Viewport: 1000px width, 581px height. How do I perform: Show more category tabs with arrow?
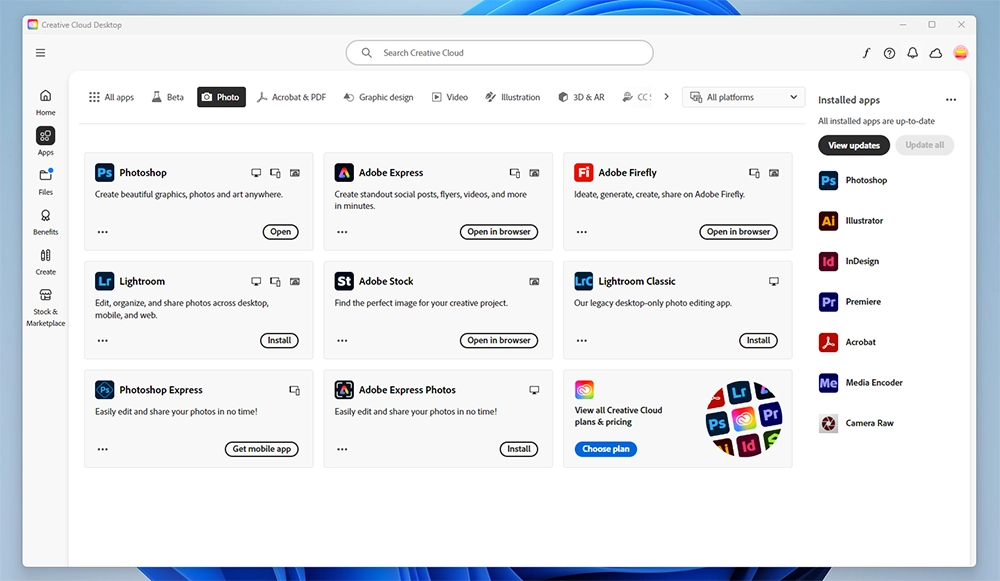666,97
